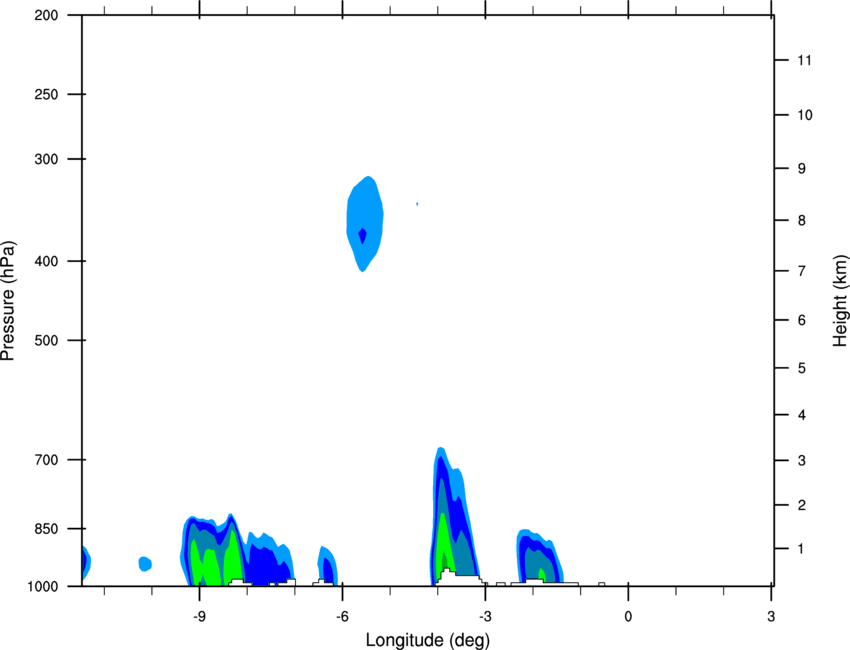Click the 6 km height label
The width and height of the screenshot is (850, 650).
coord(802,320)
